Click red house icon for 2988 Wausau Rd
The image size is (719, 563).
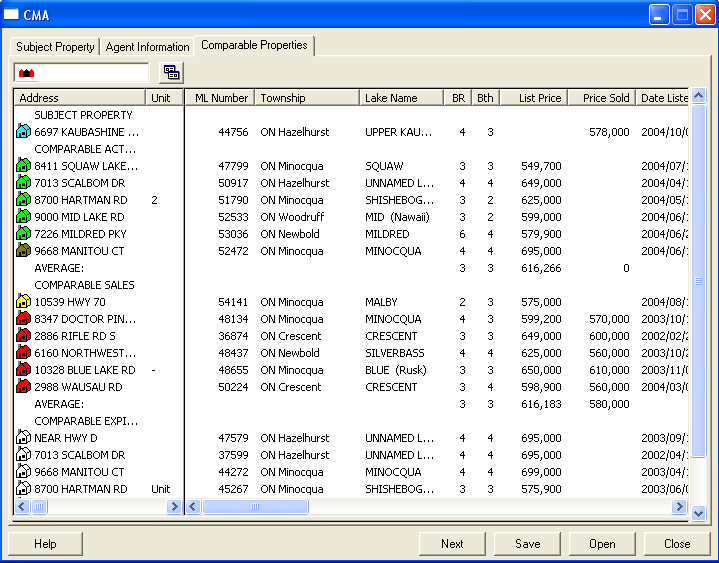click(x=23, y=387)
